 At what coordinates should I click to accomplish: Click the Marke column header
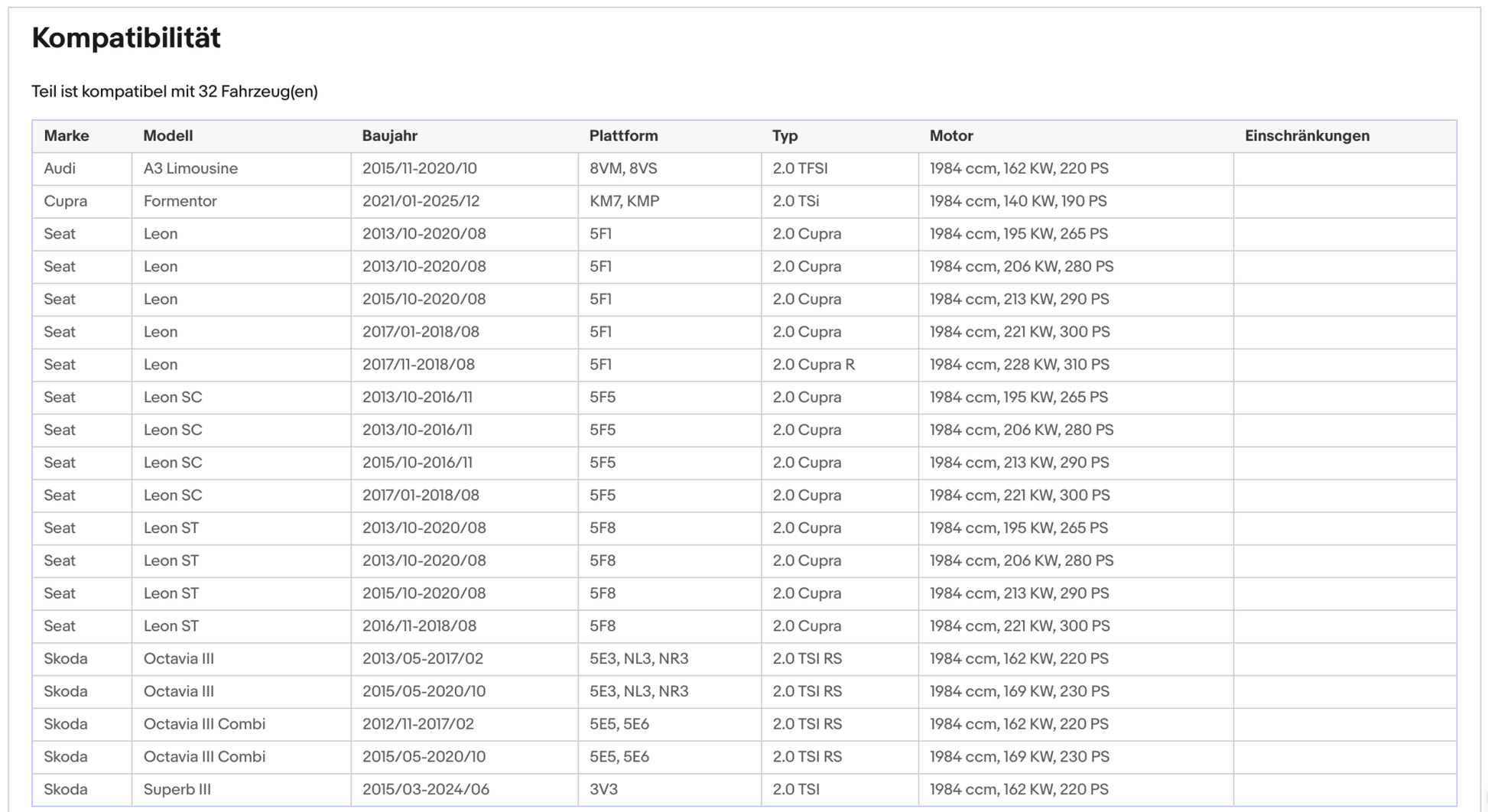[x=67, y=136]
